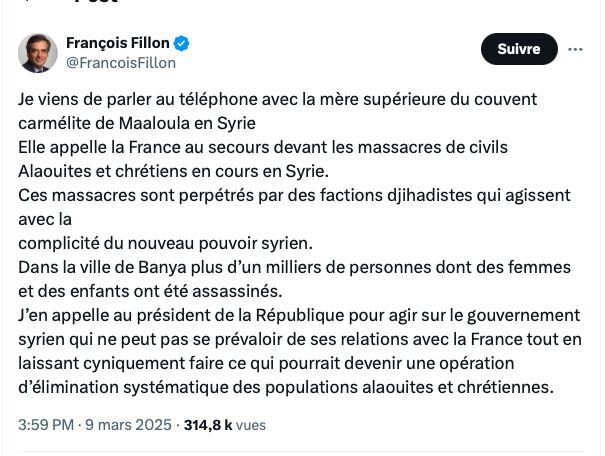Open François Fillon's profile picture
Image resolution: width=605 pixels, height=456 pixels.
tap(38, 53)
